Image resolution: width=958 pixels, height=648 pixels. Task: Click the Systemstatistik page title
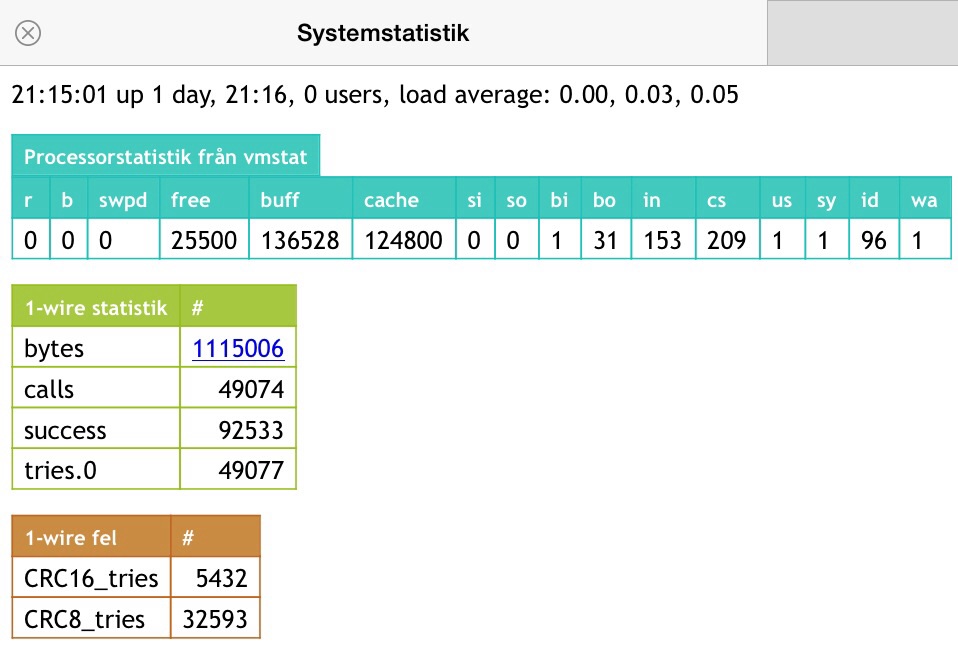383,33
